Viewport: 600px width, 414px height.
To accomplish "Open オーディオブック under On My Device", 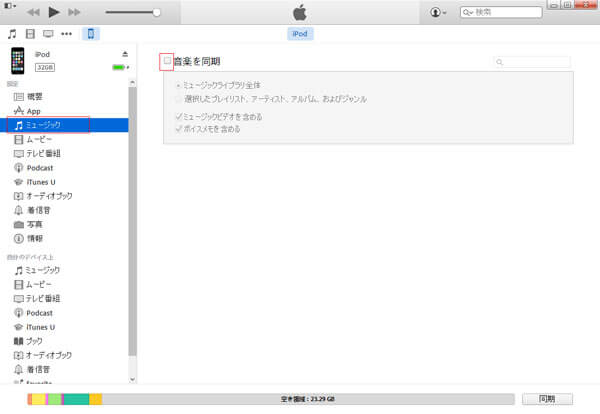I will coord(43,355).
